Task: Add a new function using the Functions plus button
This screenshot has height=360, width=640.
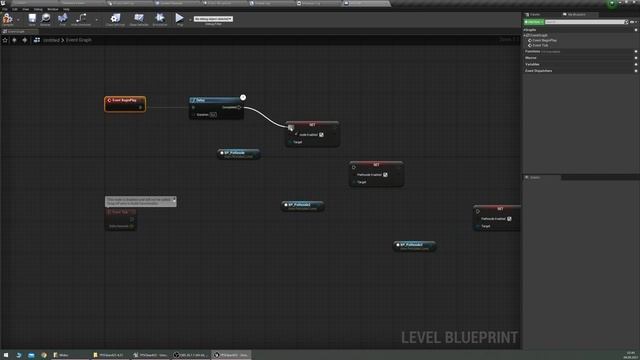Action: pyautogui.click(x=636, y=51)
